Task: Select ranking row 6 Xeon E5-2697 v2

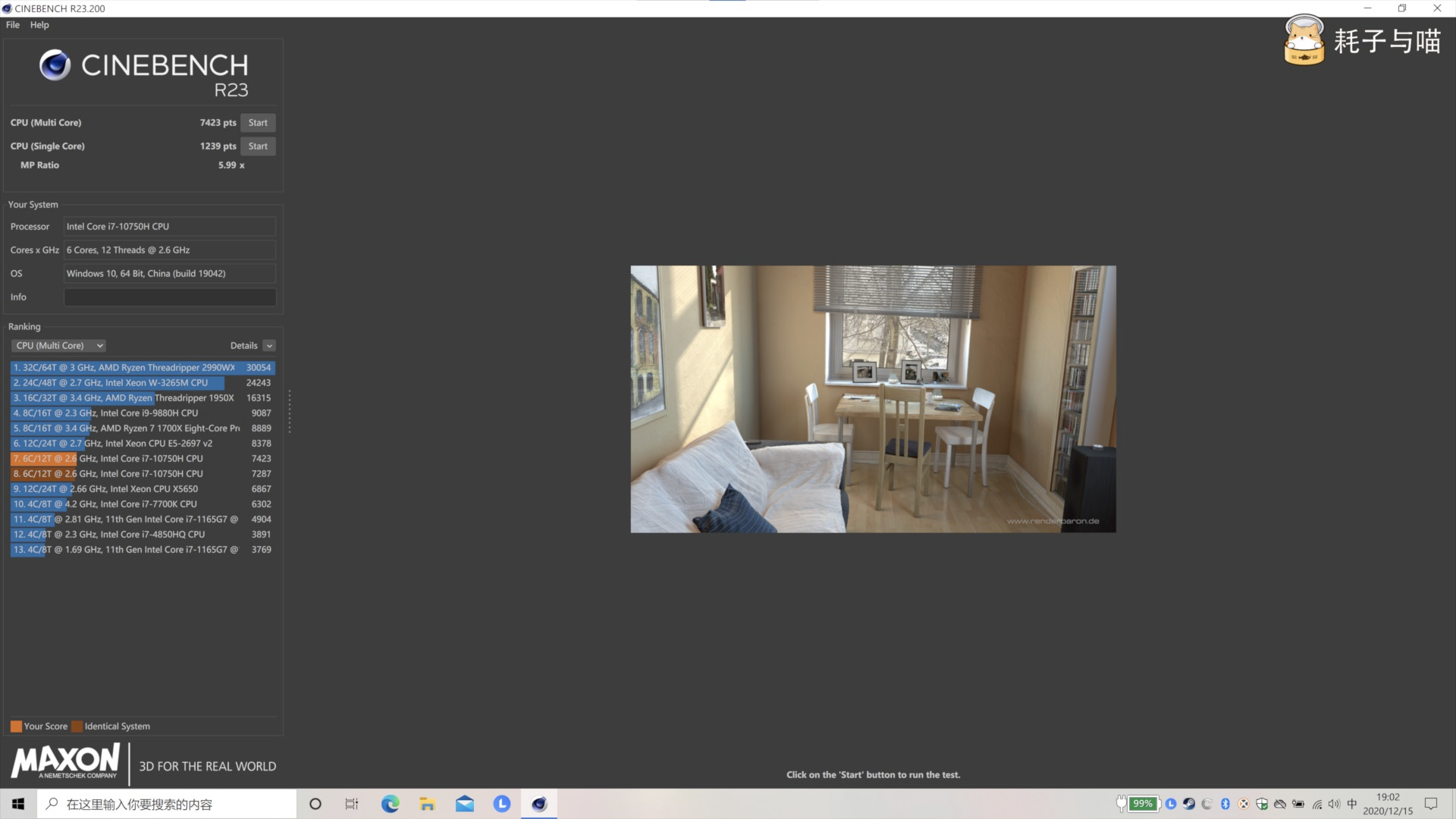Action: 143,444
